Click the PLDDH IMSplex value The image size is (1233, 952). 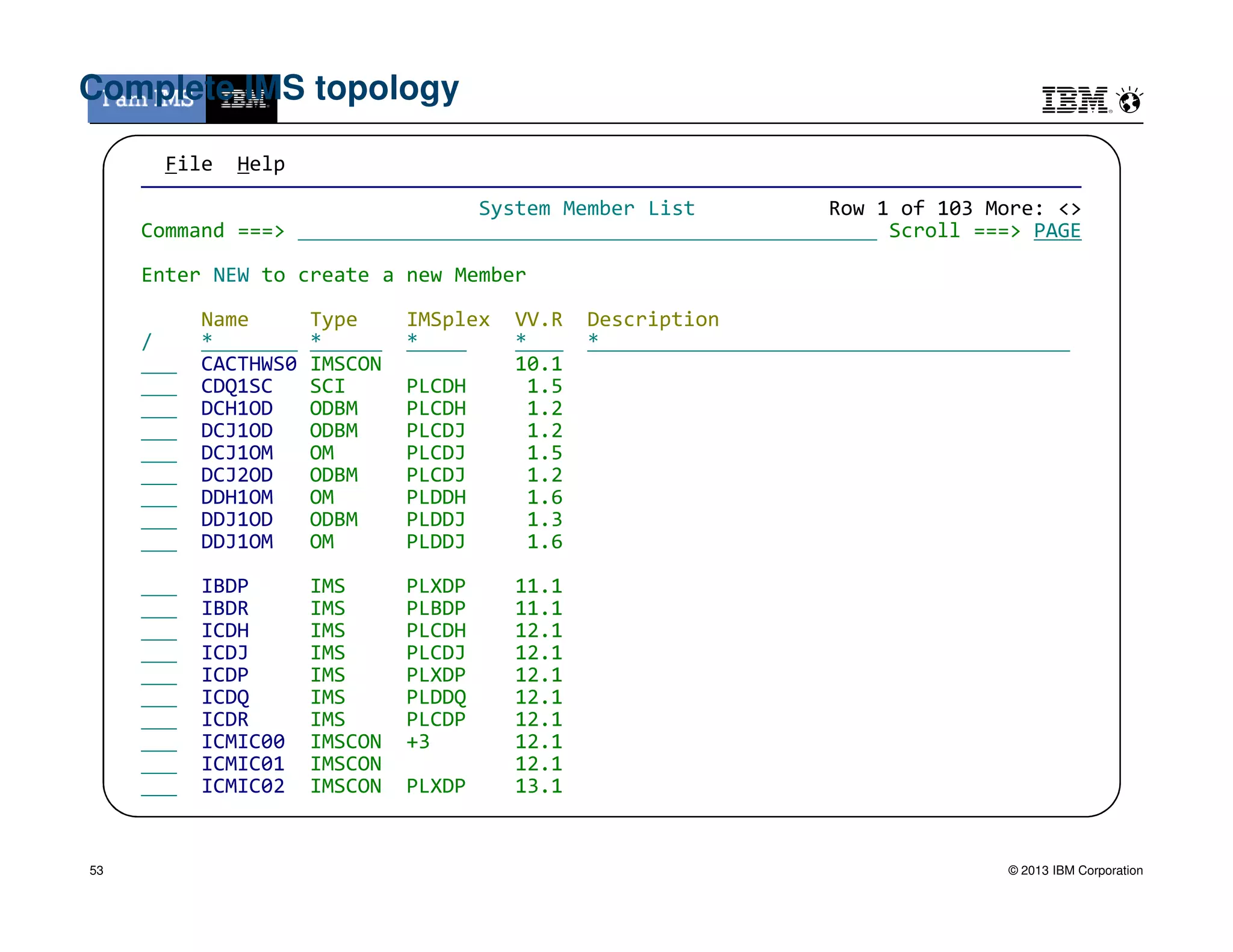pos(436,498)
